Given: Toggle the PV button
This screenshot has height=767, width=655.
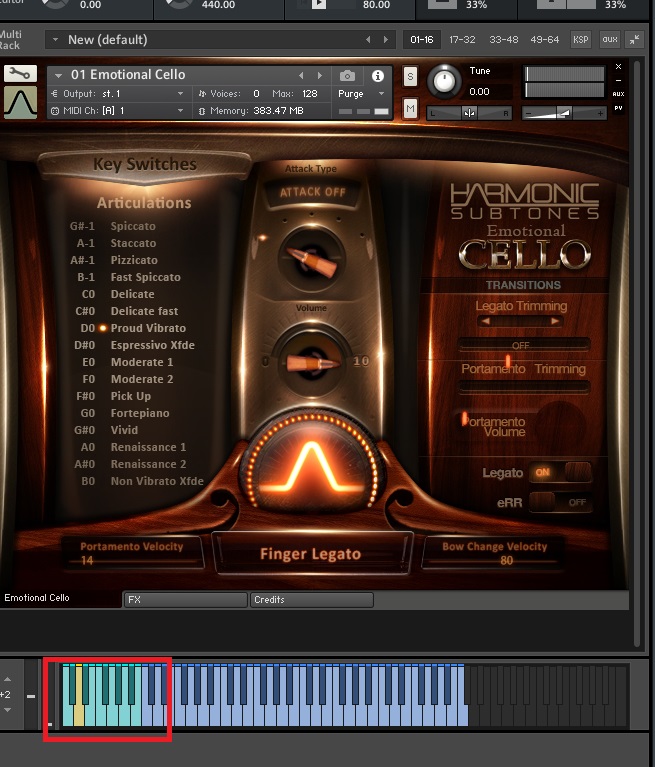Looking at the screenshot, I should coord(618,108).
